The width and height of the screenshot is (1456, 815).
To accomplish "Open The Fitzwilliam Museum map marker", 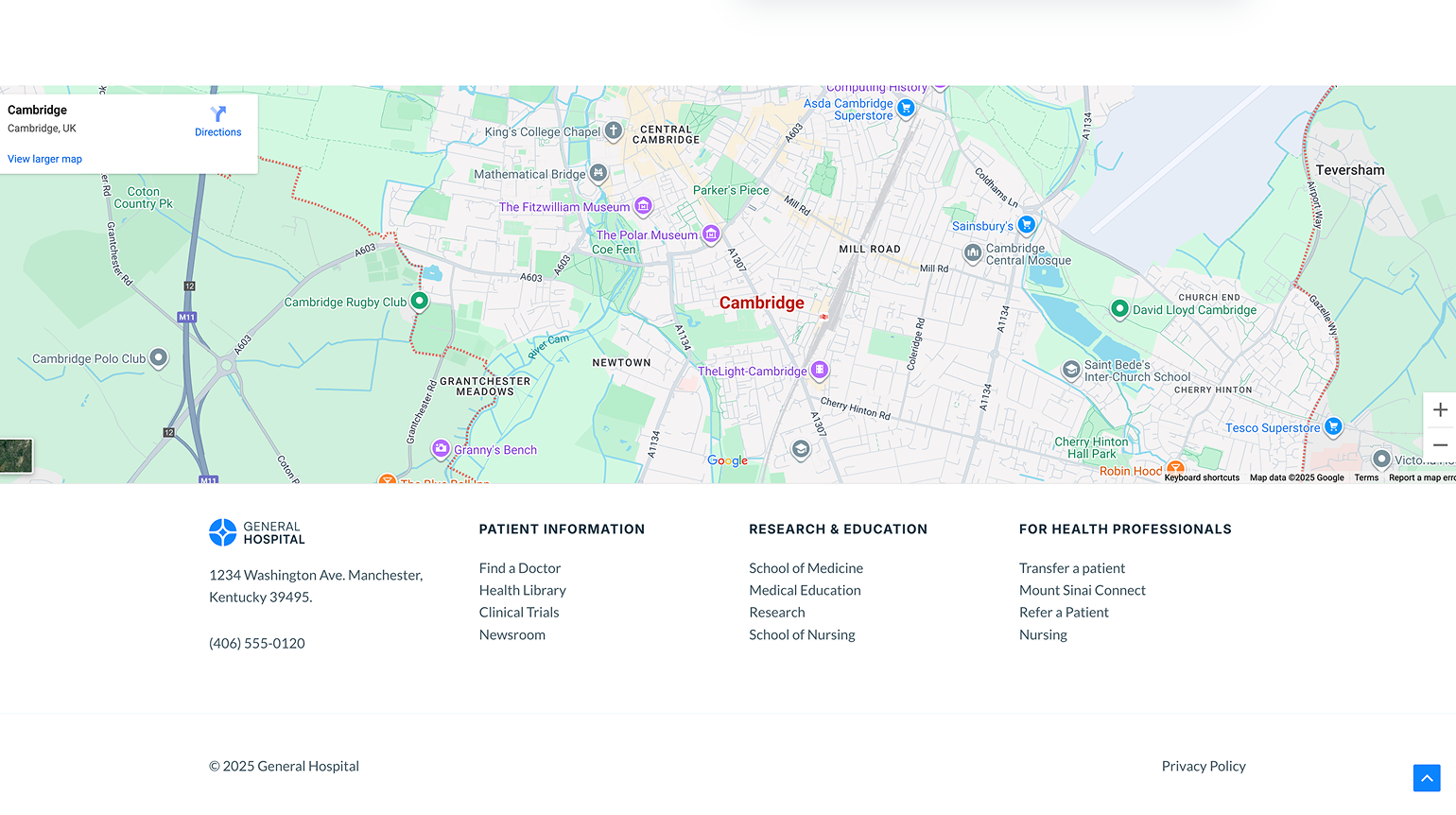I will point(643,206).
